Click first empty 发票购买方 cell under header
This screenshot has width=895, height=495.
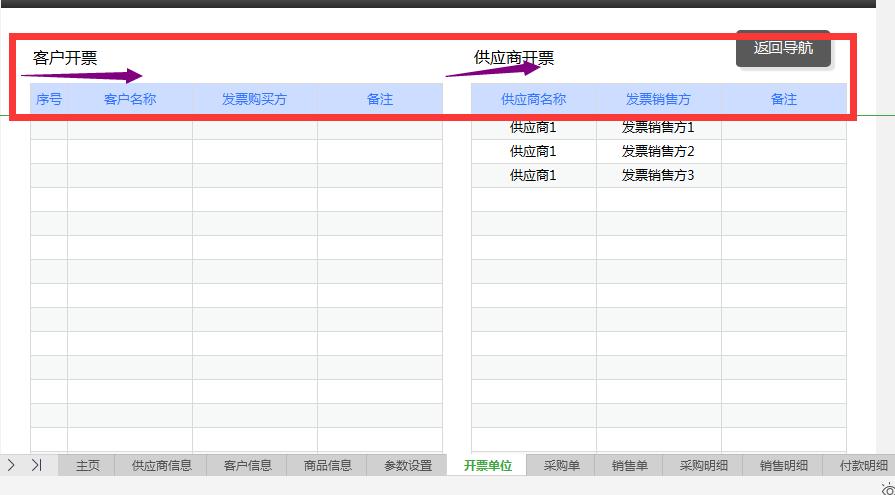(x=255, y=128)
